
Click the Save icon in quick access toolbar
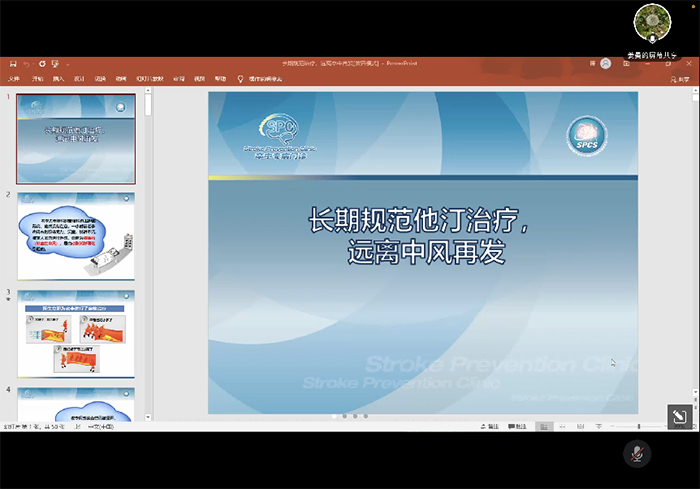[x=13, y=63]
